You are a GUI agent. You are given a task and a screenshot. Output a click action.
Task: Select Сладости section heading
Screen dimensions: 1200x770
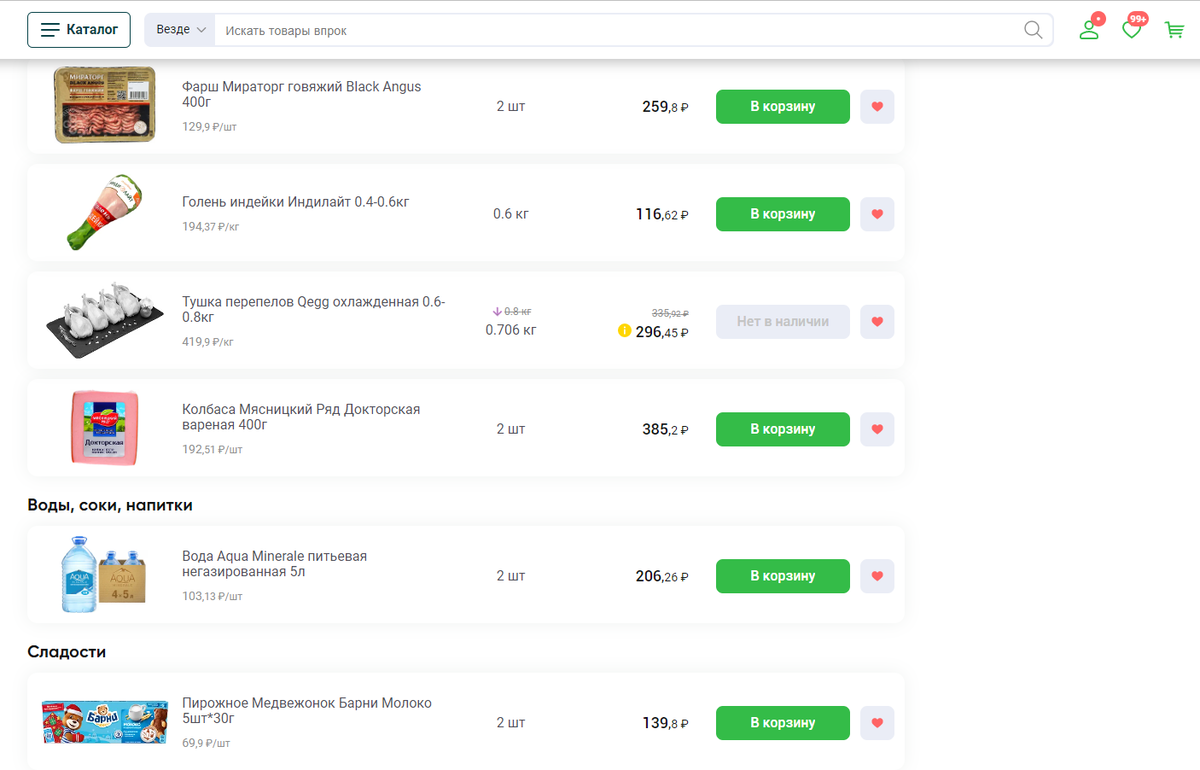(67, 652)
